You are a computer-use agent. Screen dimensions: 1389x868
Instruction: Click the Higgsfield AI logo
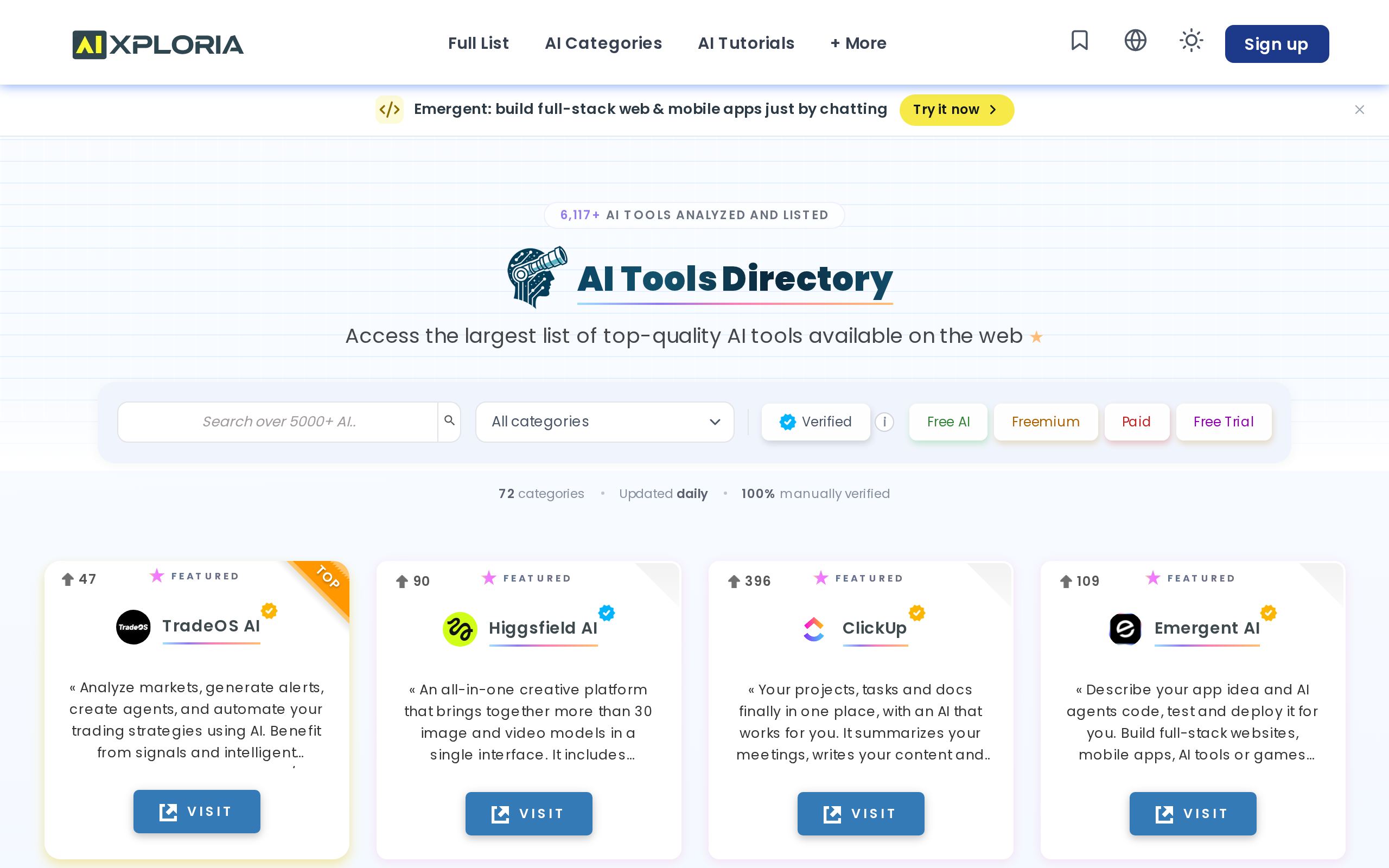(460, 629)
